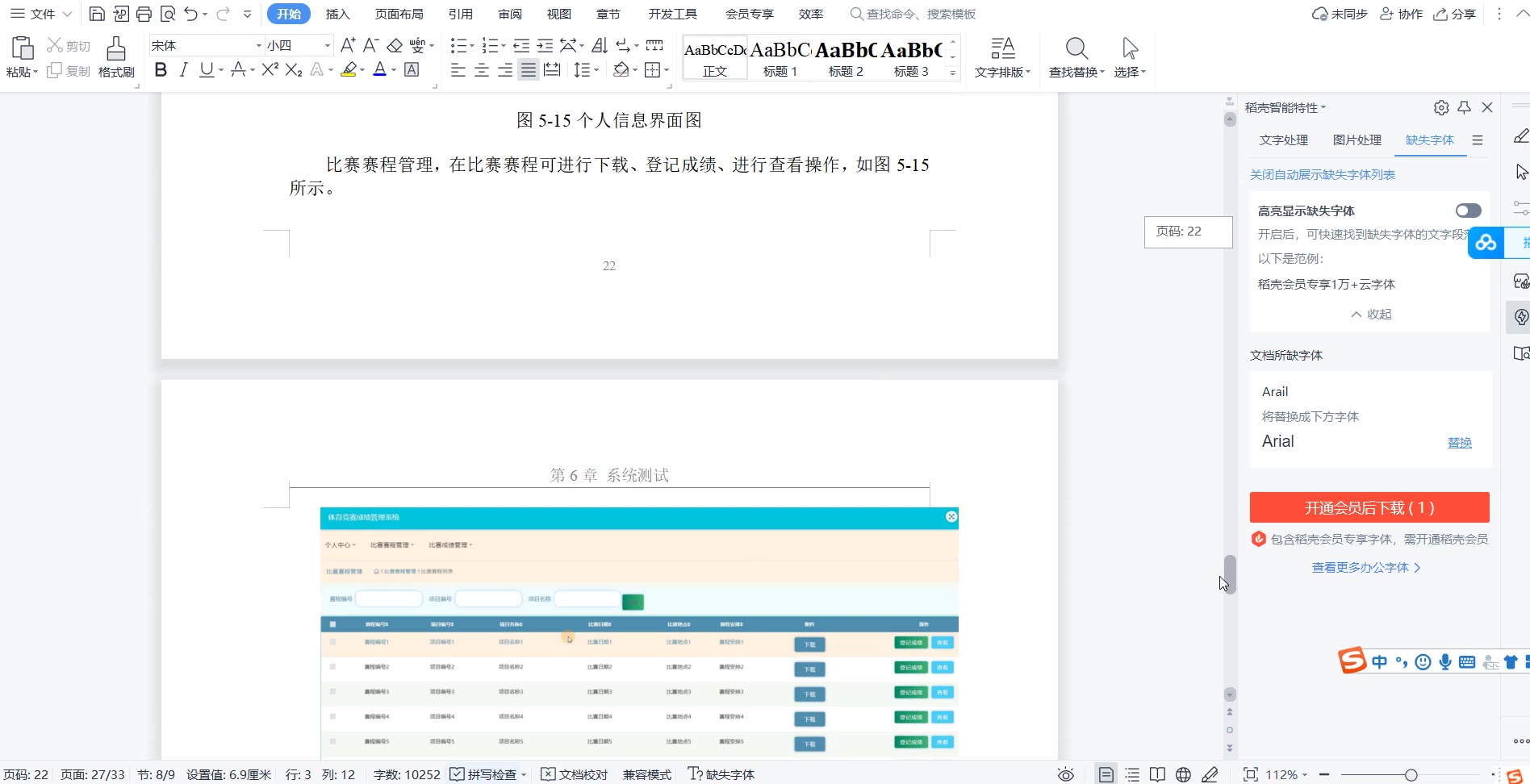This screenshot has width=1530, height=784.
Task: Click the Bold formatting icon
Action: 161,70
